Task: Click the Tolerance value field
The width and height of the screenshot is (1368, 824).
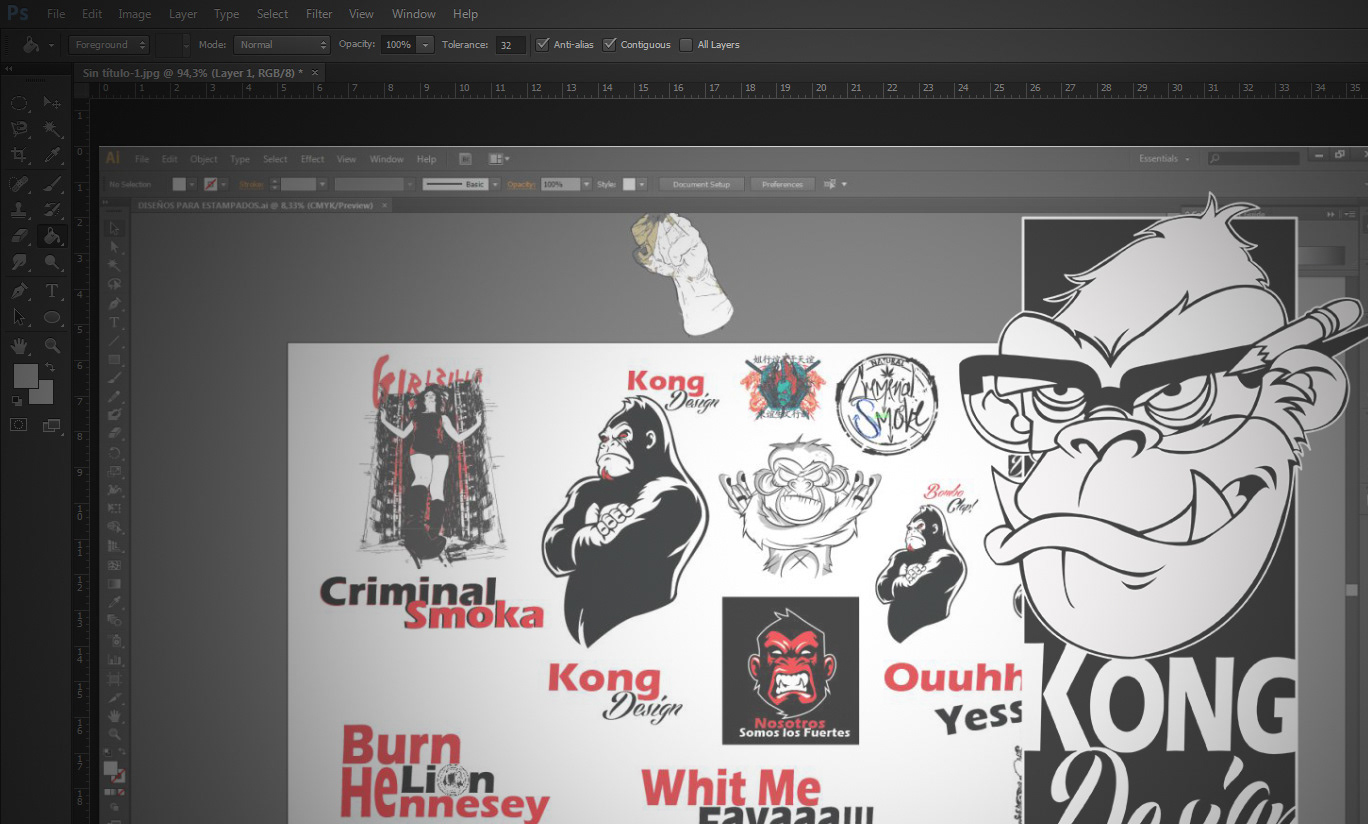Action: pyautogui.click(x=510, y=45)
